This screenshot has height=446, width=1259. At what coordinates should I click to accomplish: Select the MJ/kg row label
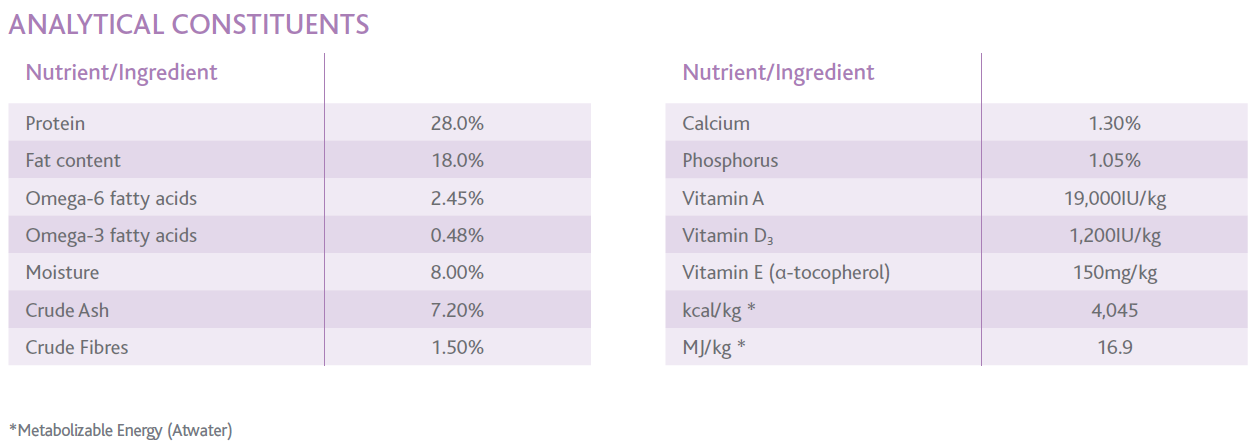pyautogui.click(x=714, y=348)
